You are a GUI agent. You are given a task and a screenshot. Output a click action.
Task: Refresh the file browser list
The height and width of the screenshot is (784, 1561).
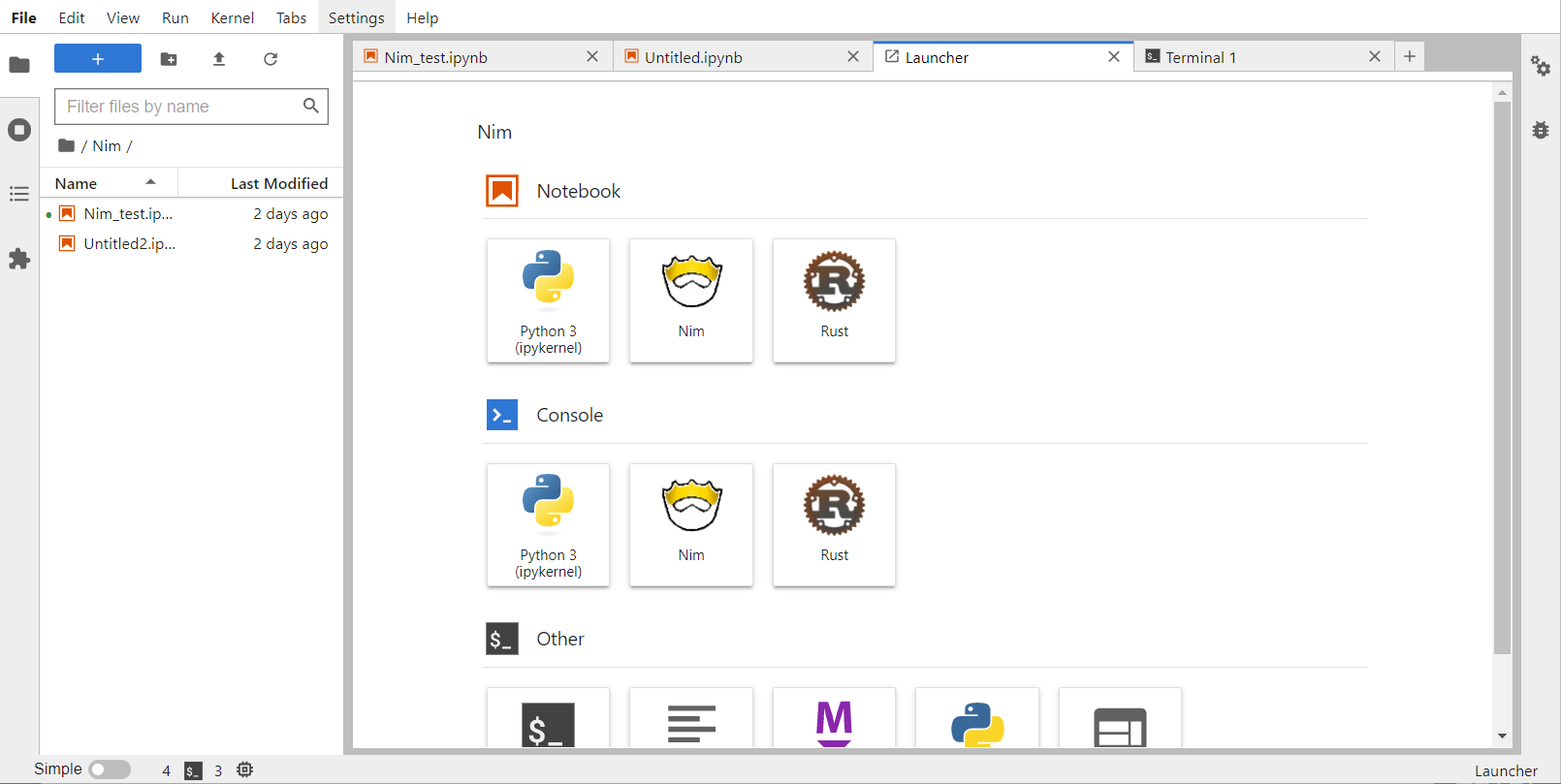[271, 59]
